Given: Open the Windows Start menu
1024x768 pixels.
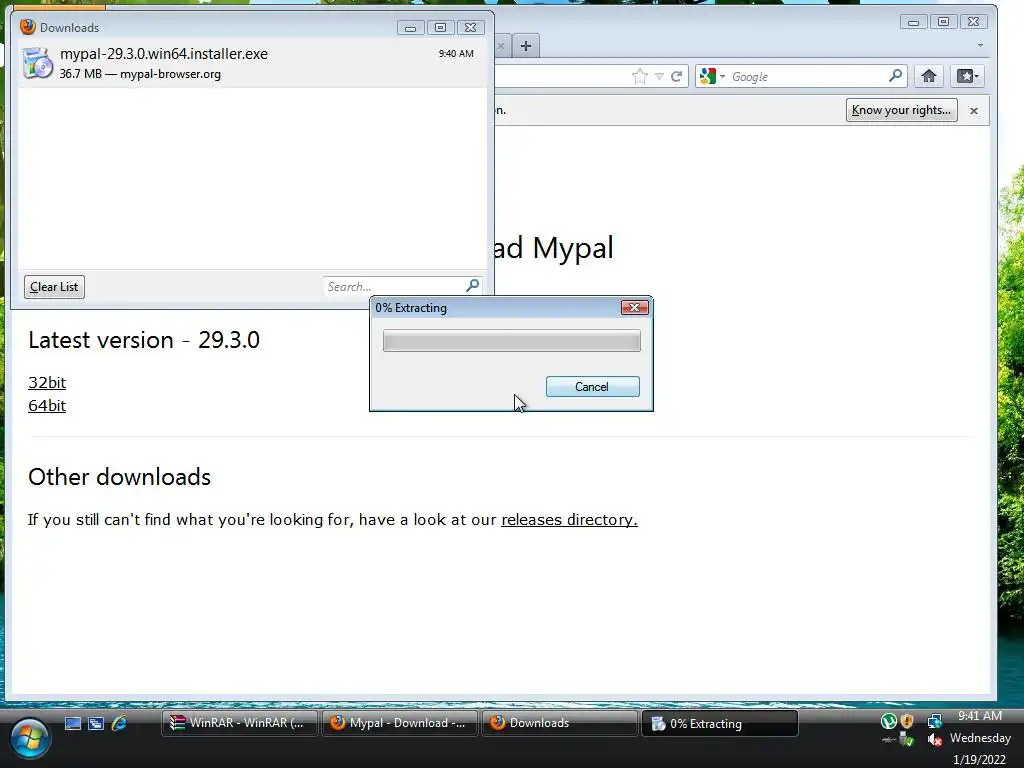Looking at the screenshot, I should [29, 738].
